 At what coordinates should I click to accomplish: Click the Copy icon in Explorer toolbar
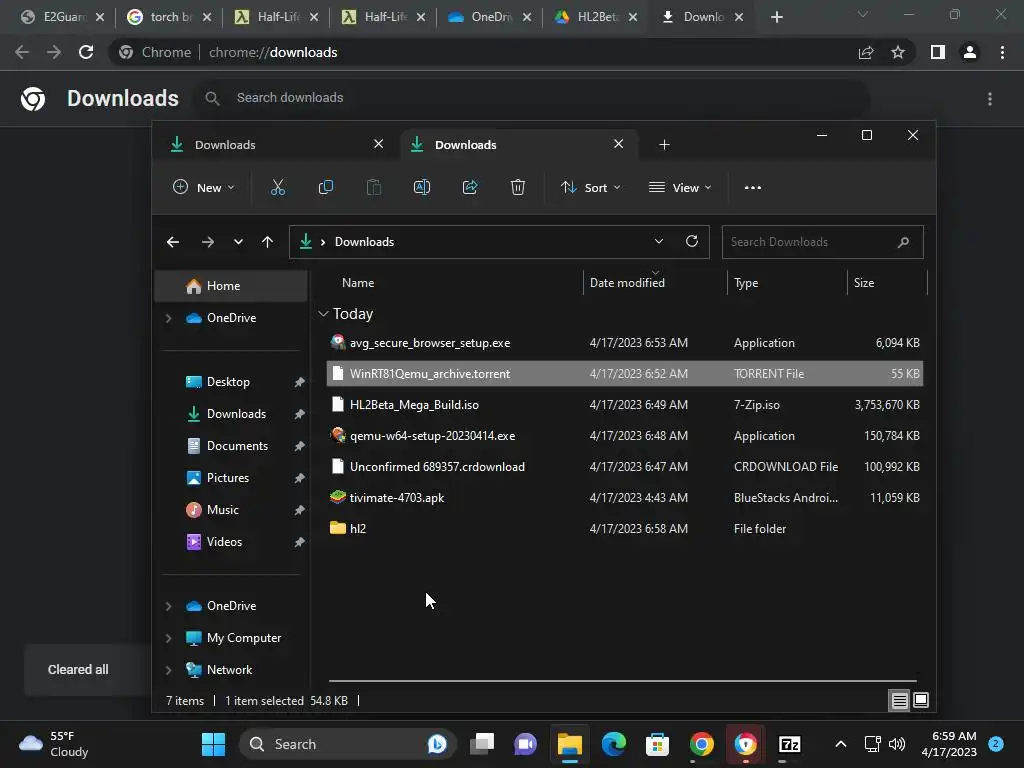pyautogui.click(x=326, y=187)
